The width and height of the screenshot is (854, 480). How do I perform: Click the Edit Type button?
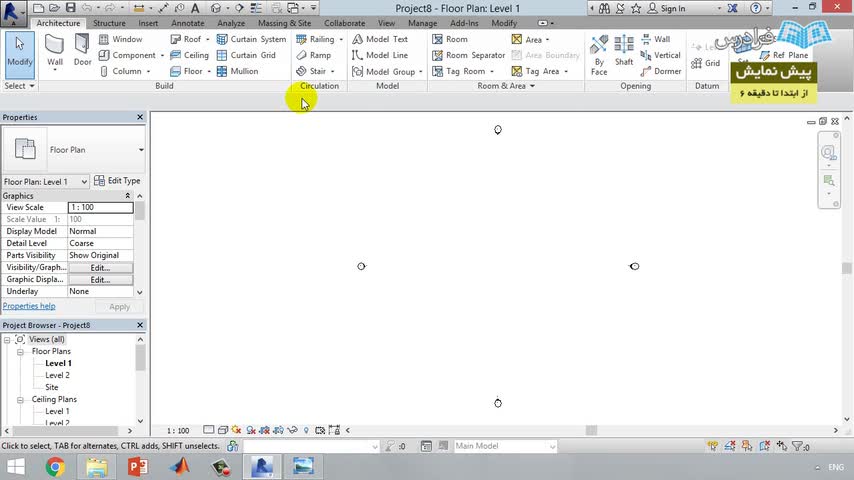(117, 181)
